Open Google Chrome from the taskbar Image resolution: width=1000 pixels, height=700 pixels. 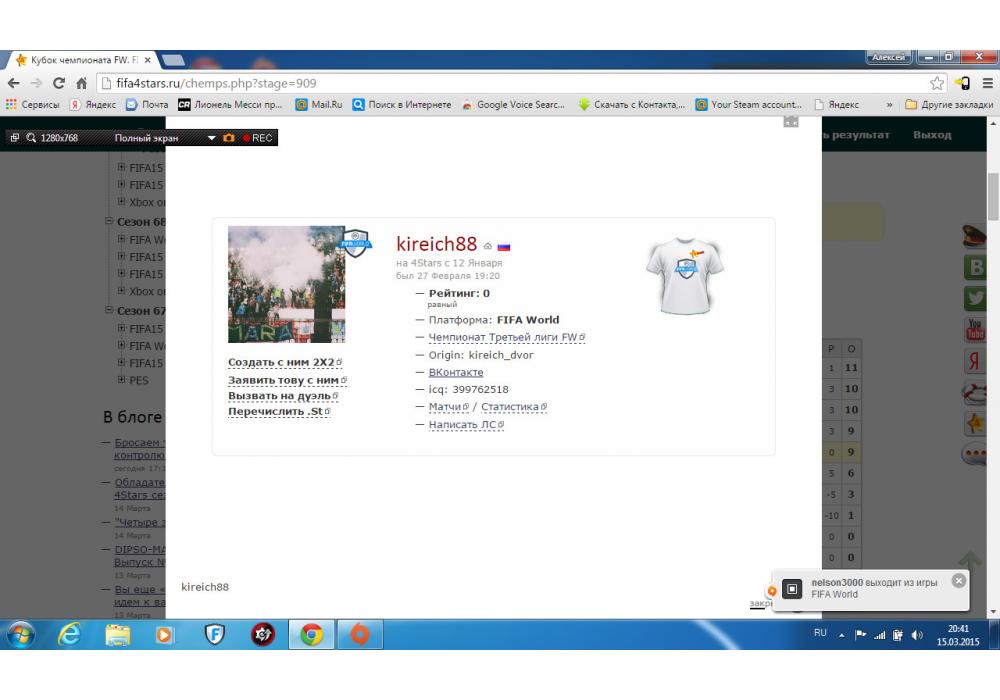311,634
